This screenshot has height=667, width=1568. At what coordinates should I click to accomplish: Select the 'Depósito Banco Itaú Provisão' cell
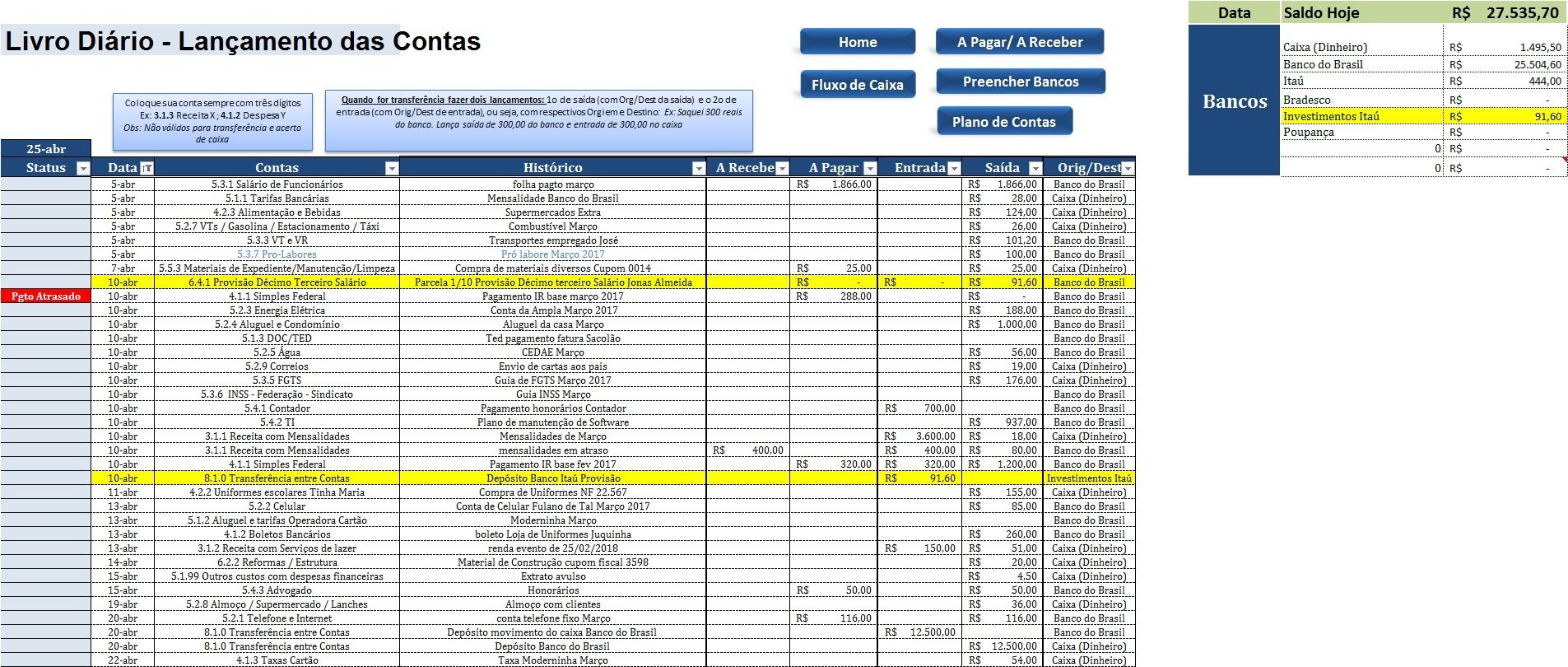point(553,478)
